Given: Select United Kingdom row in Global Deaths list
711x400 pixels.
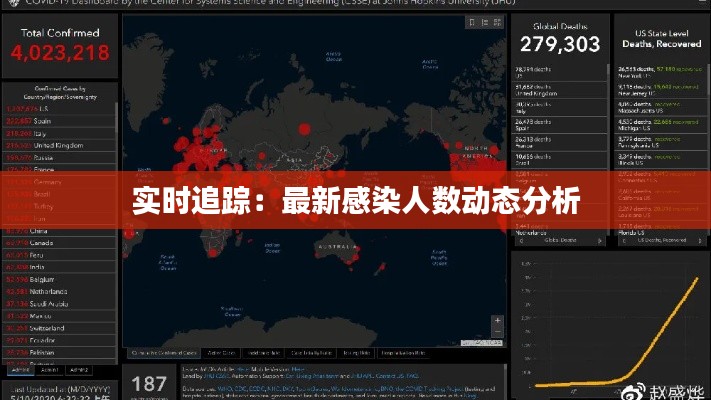Looking at the screenshot, I should (x=559, y=90).
